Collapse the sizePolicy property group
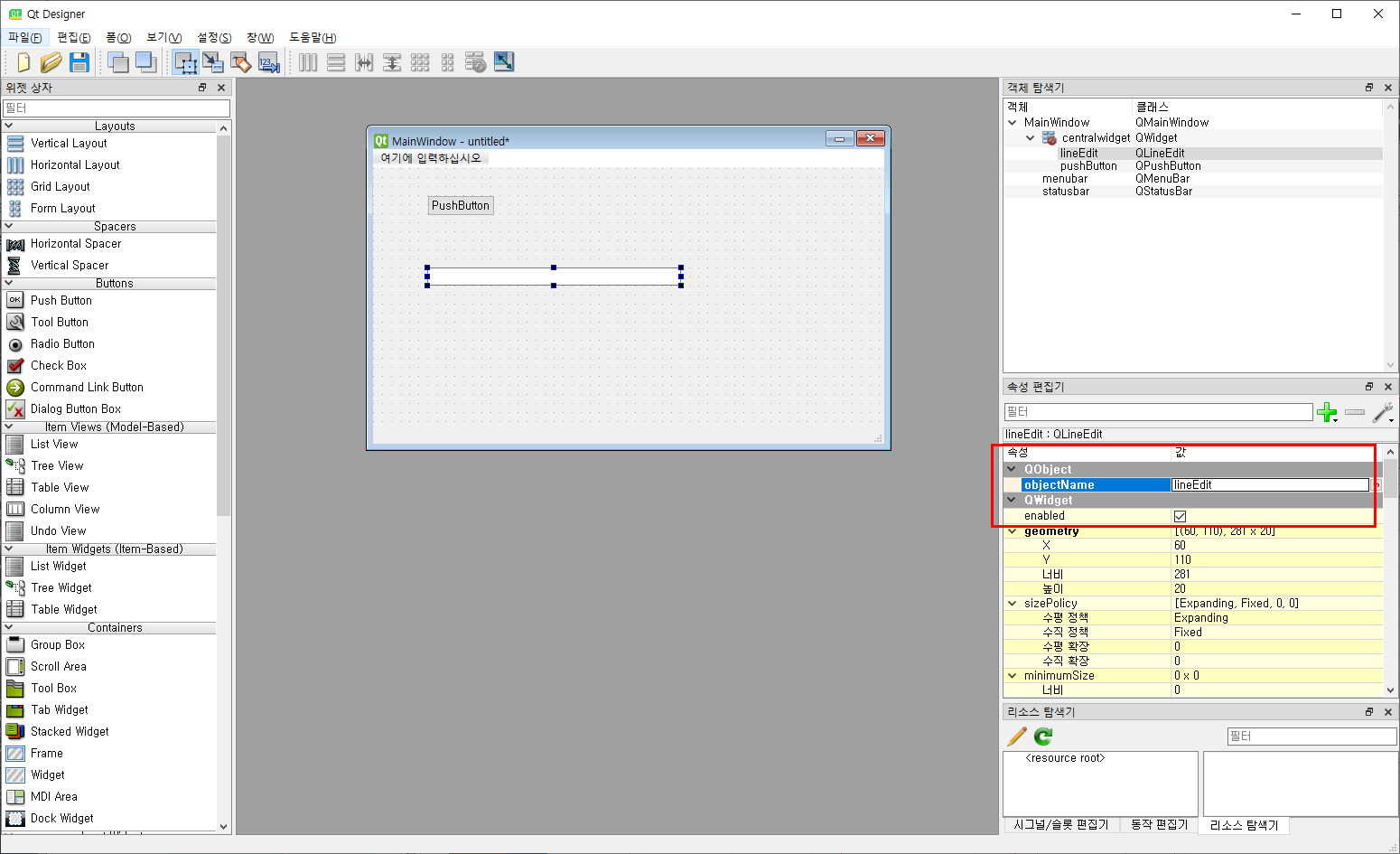The width and height of the screenshot is (1400, 854). point(1013,603)
